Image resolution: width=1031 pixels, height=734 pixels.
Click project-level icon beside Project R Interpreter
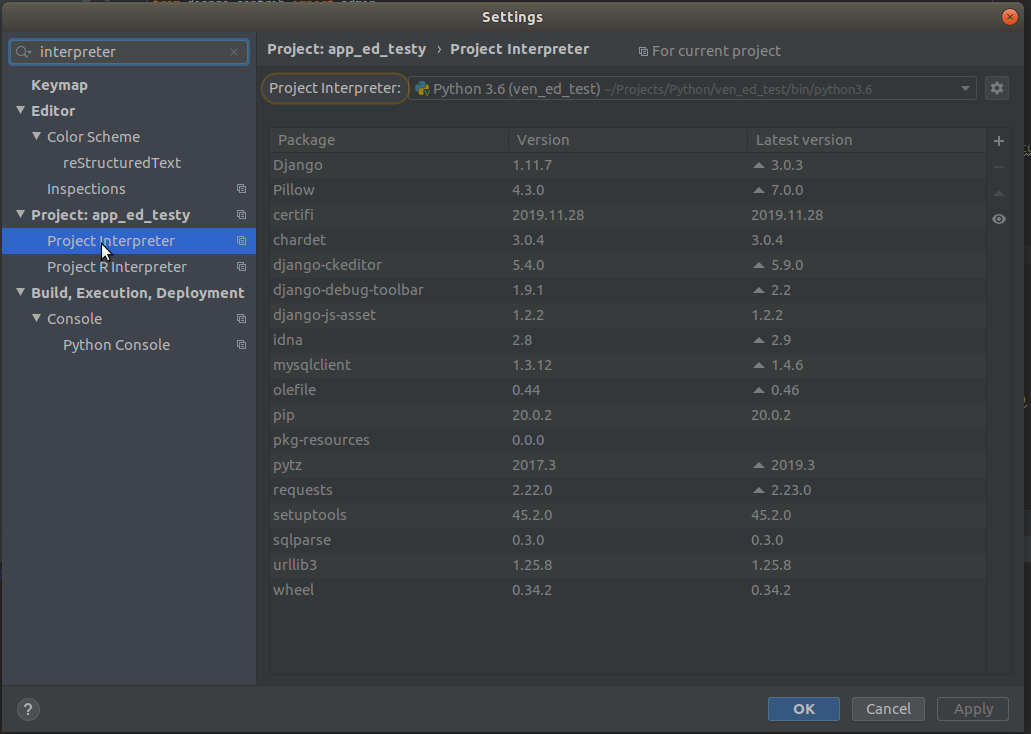[241, 266]
